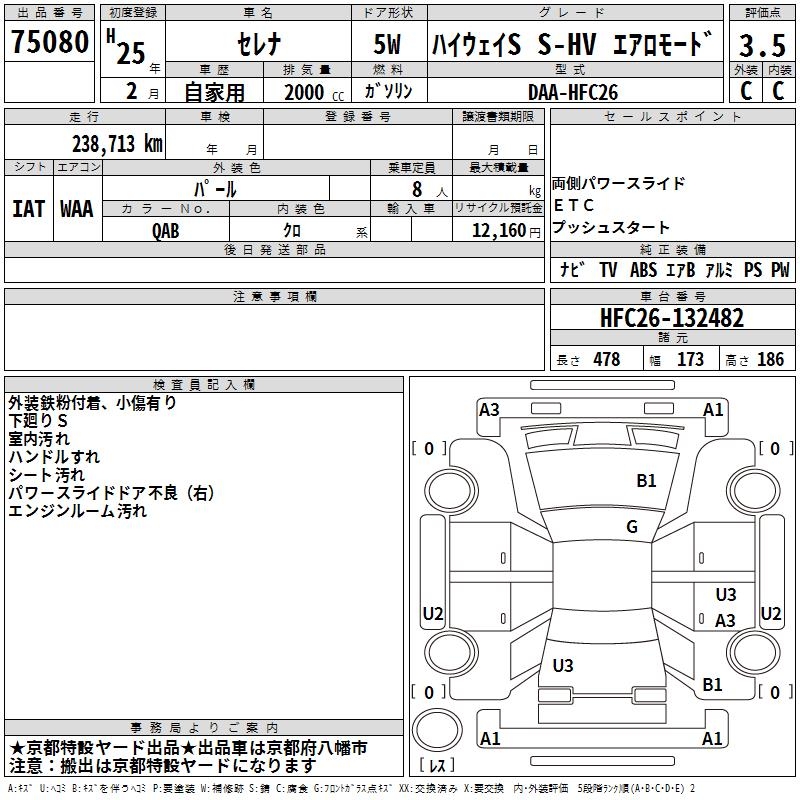This screenshot has height=800, width=800.
Task: Select the mileage value 238,713 km
Action: 117,144
